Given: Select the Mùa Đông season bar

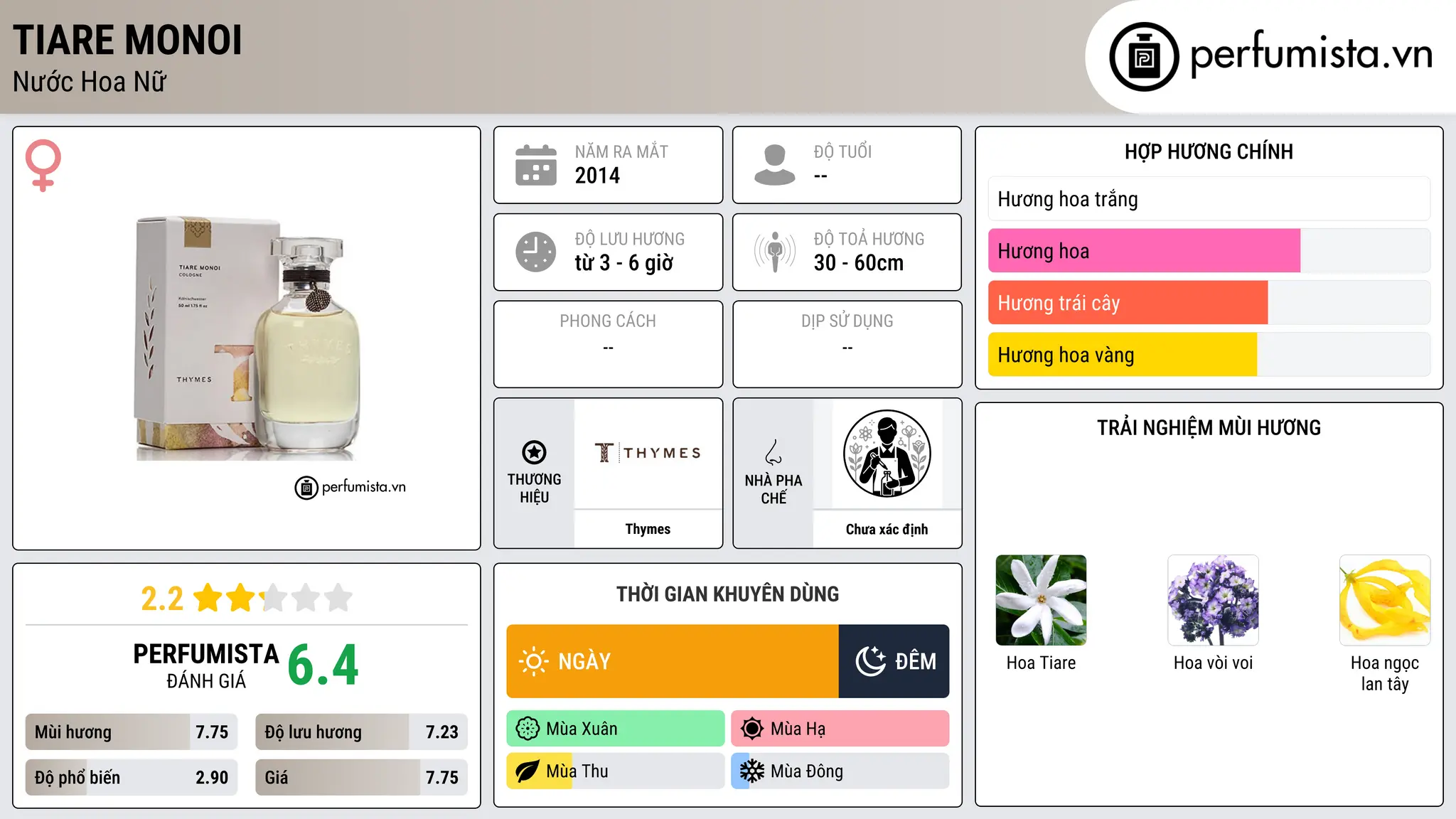Looking at the screenshot, I should [x=840, y=771].
